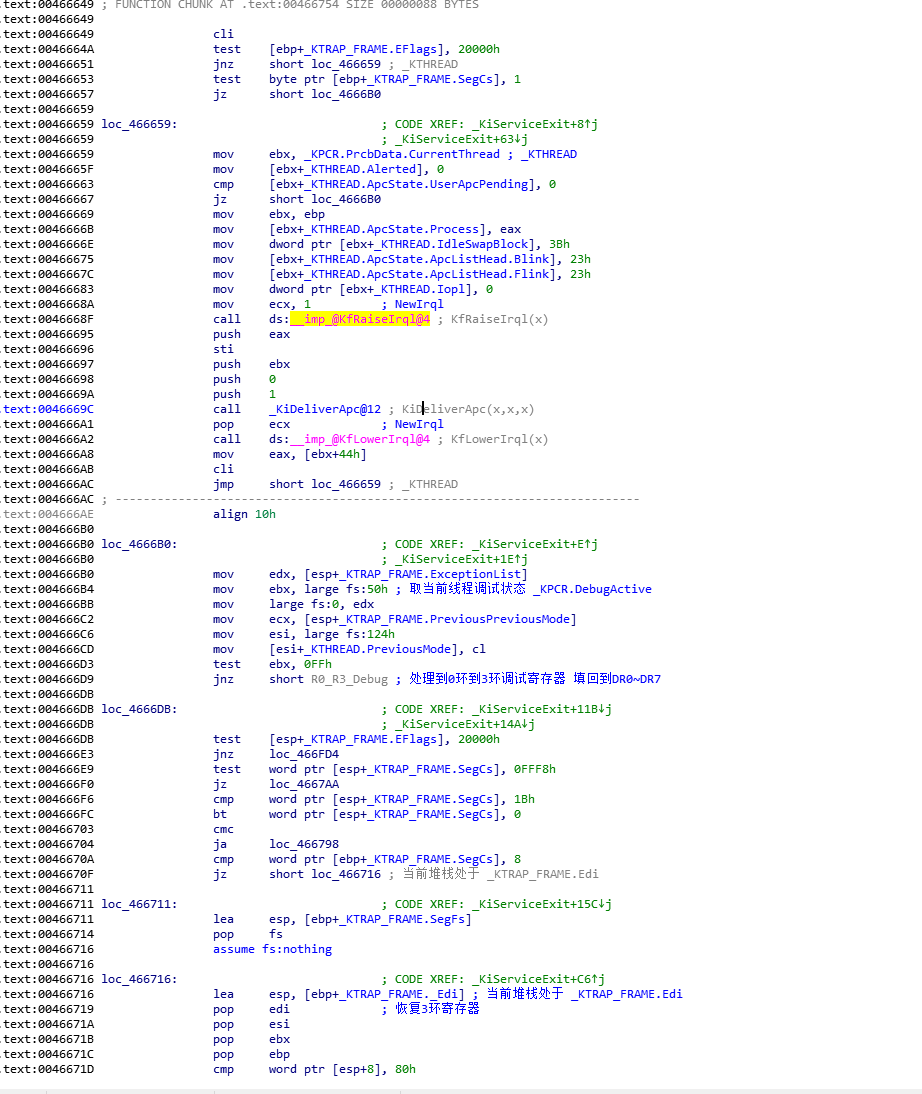Image resolution: width=922 pixels, height=1094 pixels.
Task: Click the highlighted __imp_@KfRaiseIrql@4 operand
Action: 360,319
